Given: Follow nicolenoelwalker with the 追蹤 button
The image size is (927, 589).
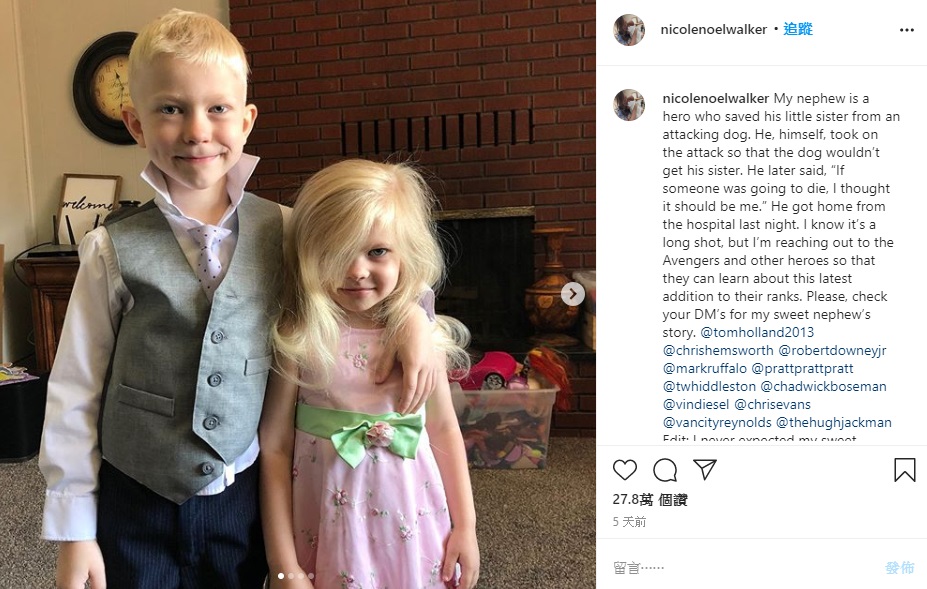Looking at the screenshot, I should click(x=798, y=29).
